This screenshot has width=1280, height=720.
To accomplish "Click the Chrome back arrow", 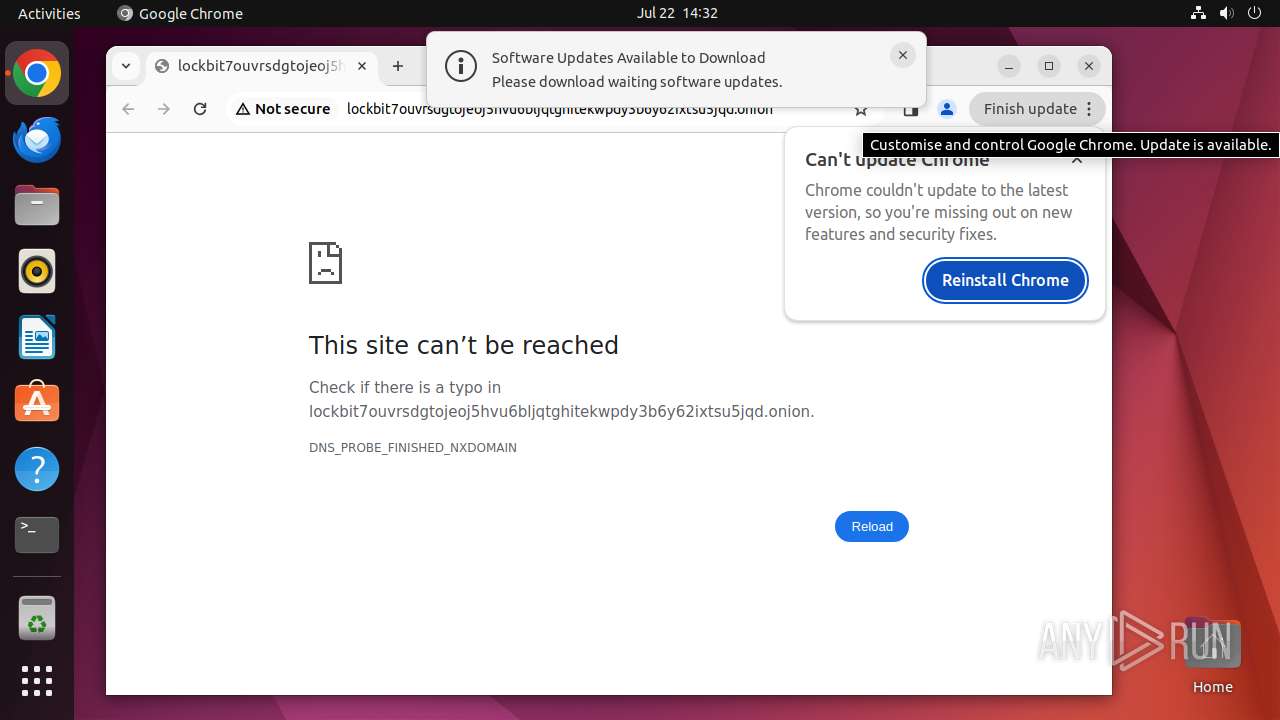I will pos(128,109).
